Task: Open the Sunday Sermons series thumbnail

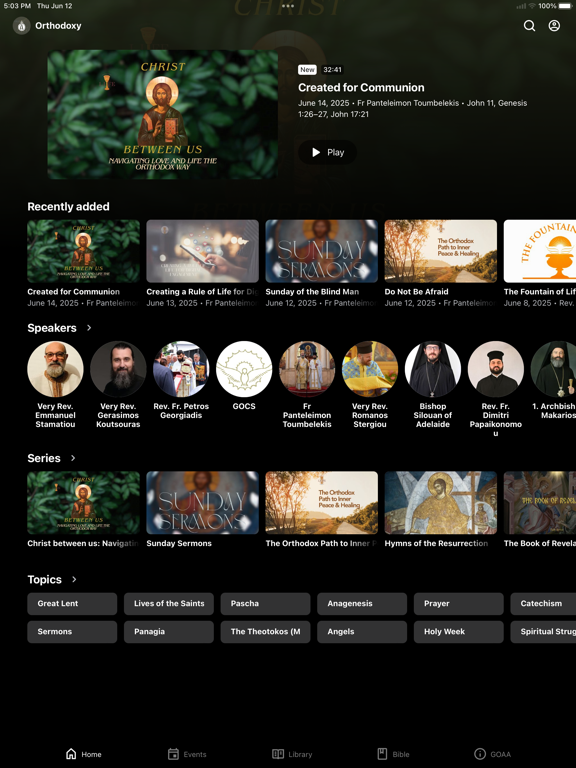Action: pos(202,503)
